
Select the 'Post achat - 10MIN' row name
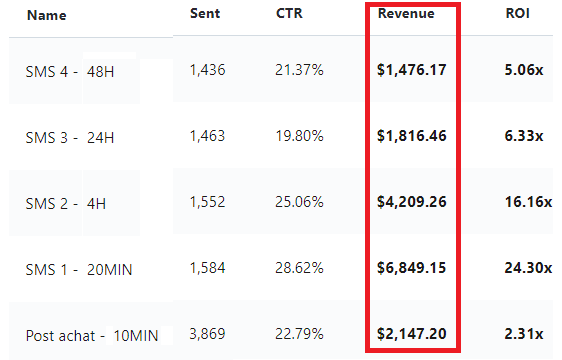tap(92, 336)
